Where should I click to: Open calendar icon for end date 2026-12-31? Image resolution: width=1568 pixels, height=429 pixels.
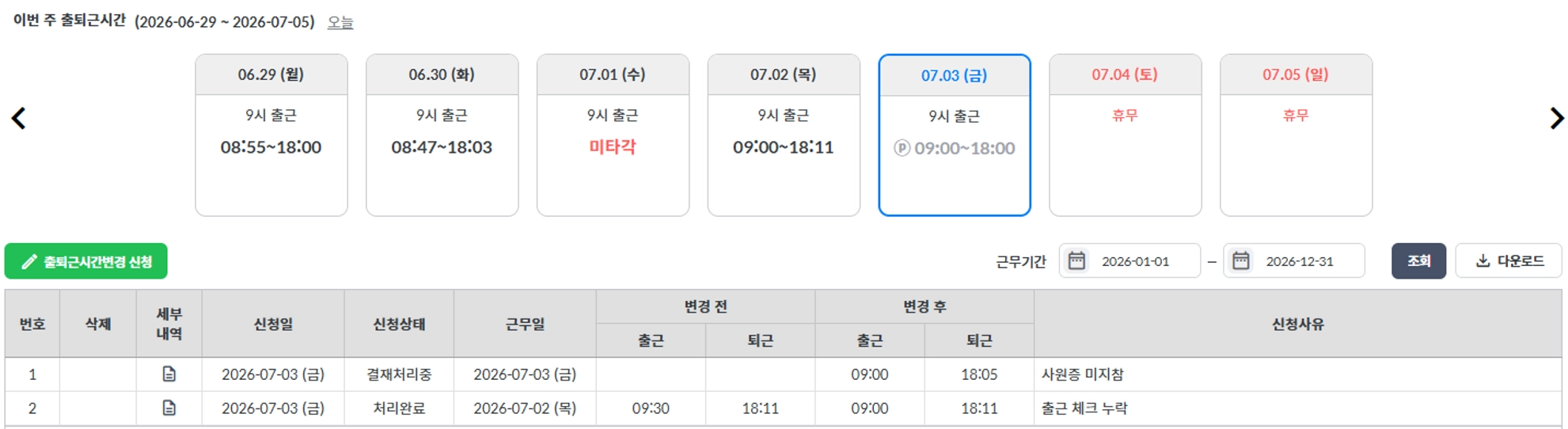pyautogui.click(x=1240, y=260)
